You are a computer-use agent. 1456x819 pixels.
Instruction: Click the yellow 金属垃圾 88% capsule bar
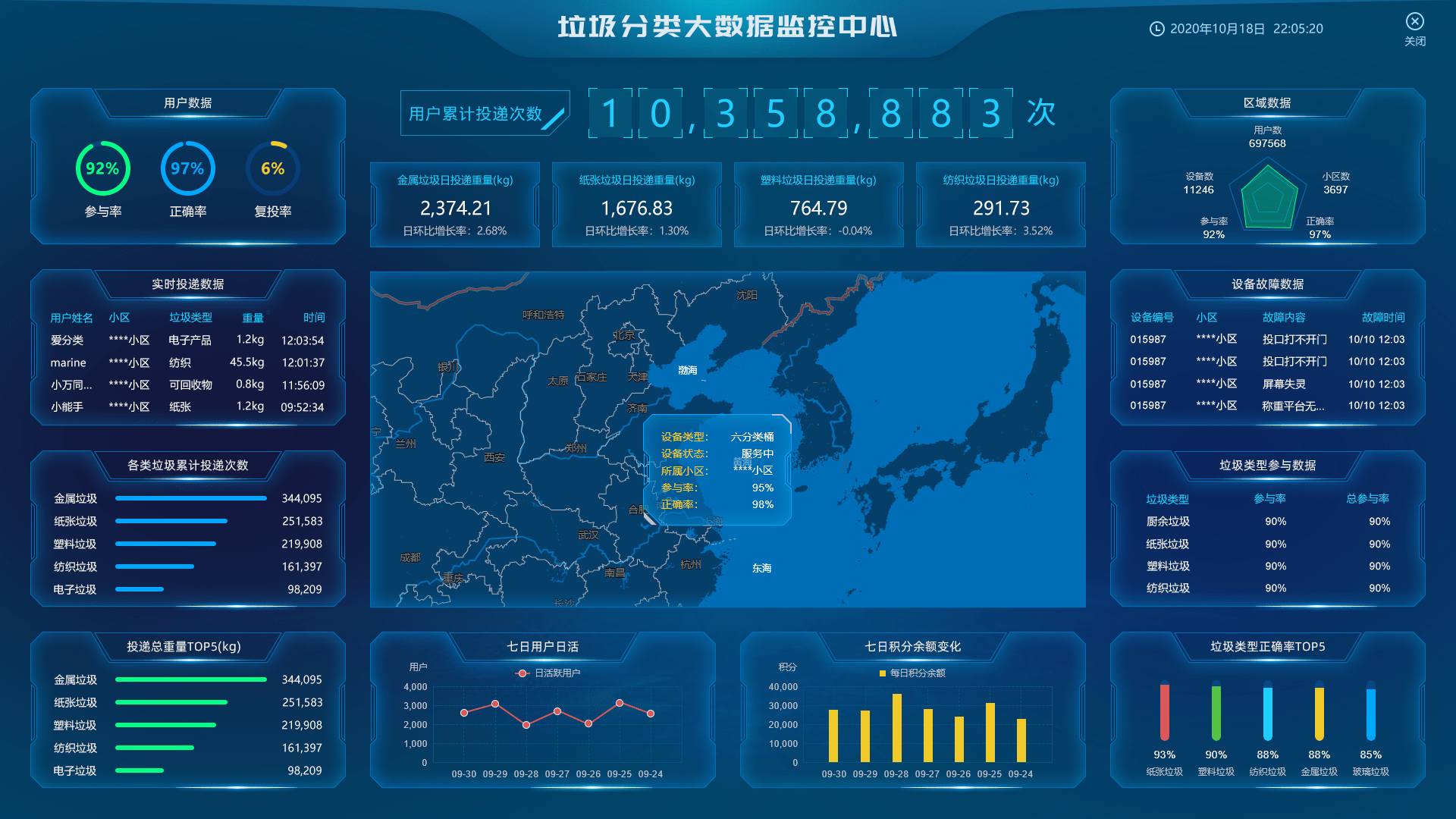(1319, 711)
